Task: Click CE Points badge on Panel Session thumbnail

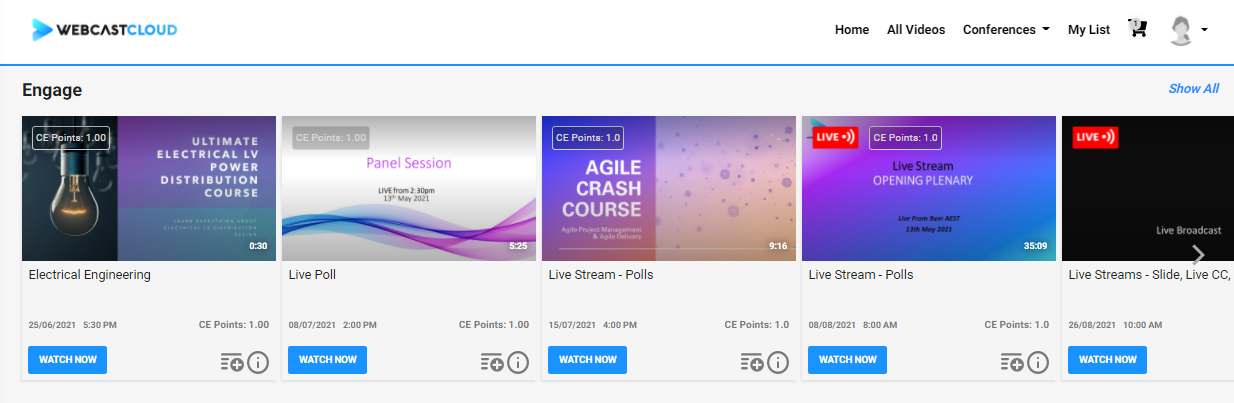Action: click(x=330, y=137)
